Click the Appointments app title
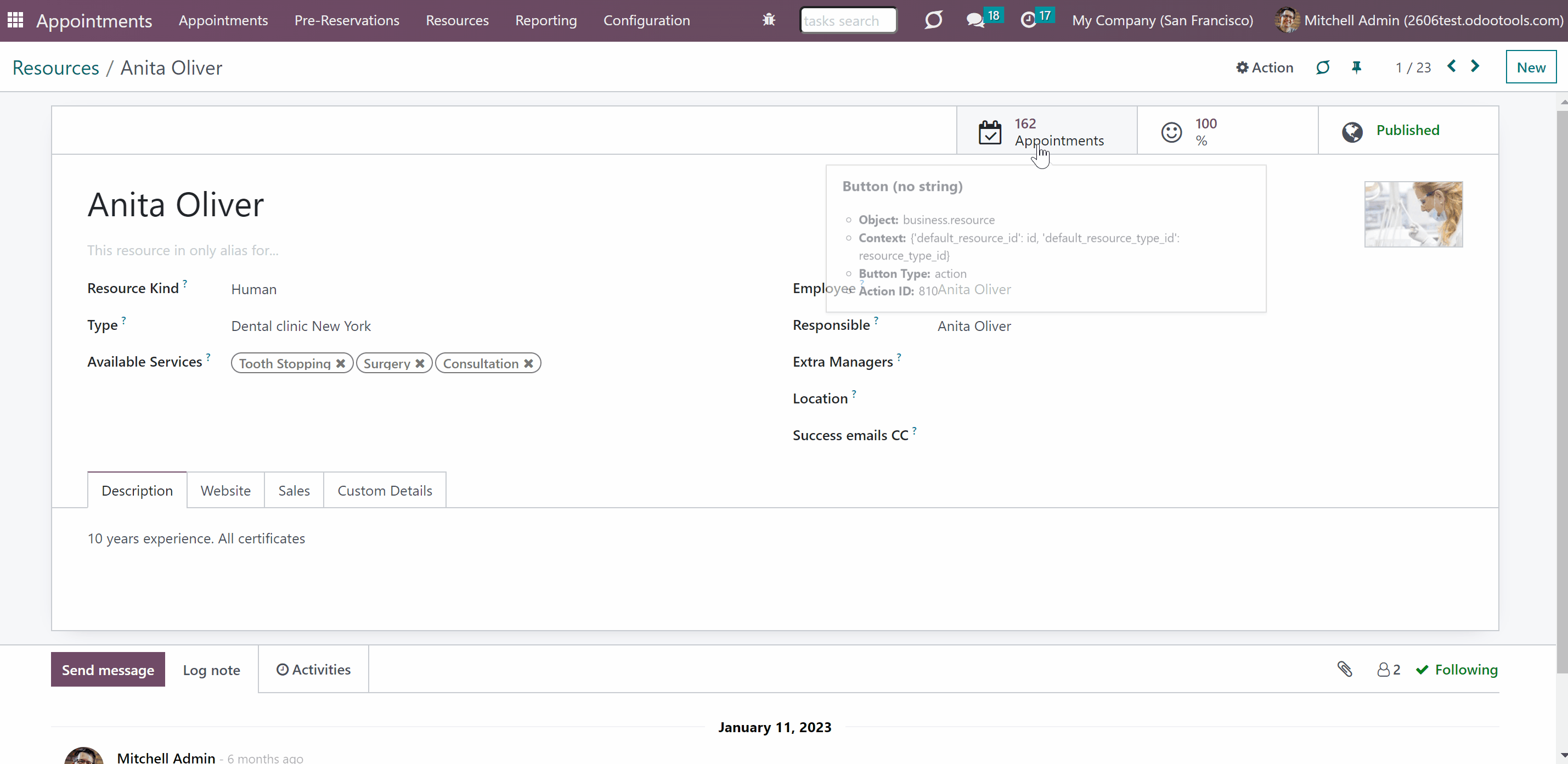Viewport: 1568px width, 764px height. [x=94, y=21]
